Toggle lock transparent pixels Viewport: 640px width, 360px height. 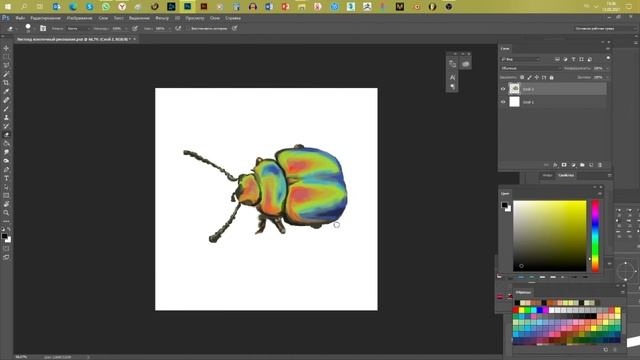click(x=522, y=77)
